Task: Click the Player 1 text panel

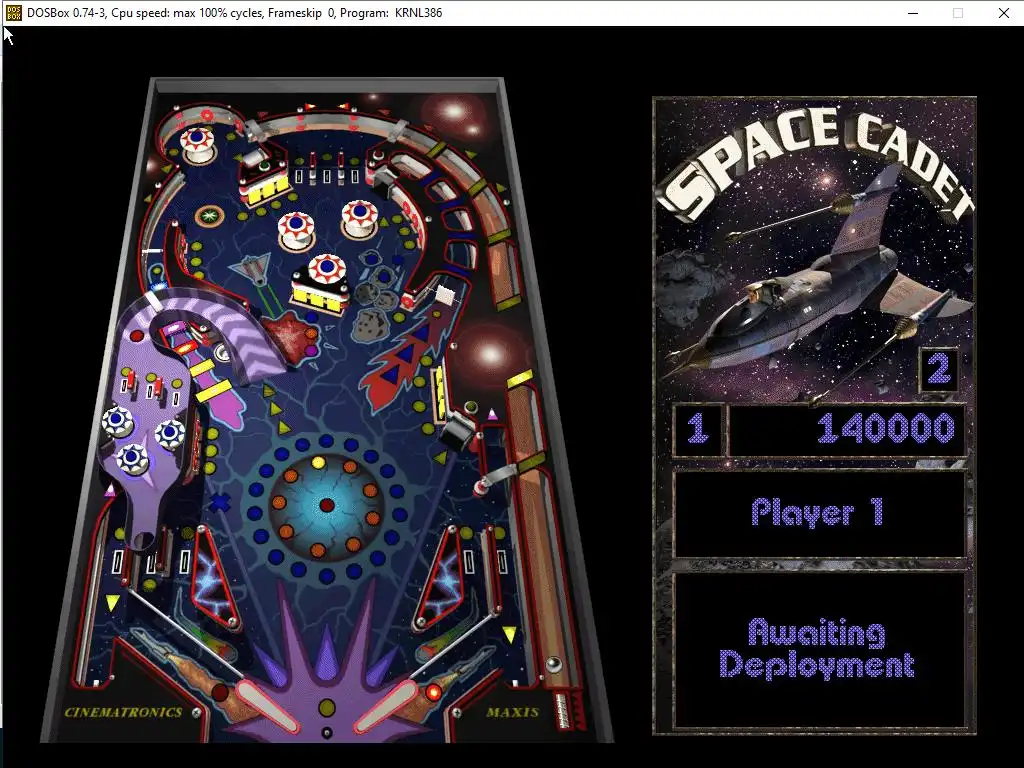Action: coord(818,513)
